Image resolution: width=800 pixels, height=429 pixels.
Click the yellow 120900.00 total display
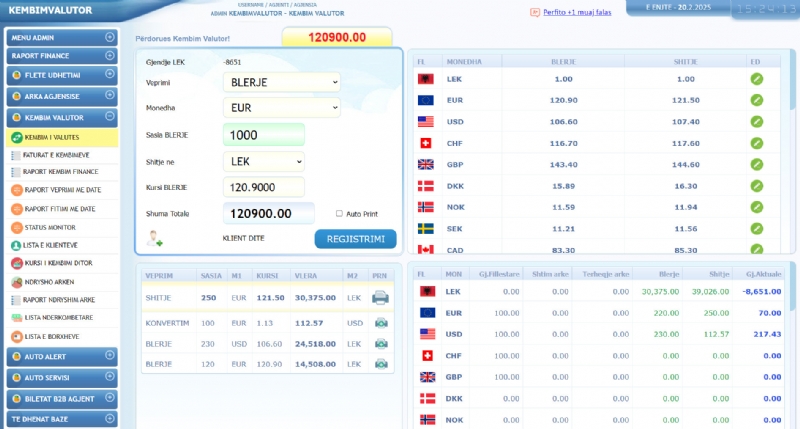(337, 37)
